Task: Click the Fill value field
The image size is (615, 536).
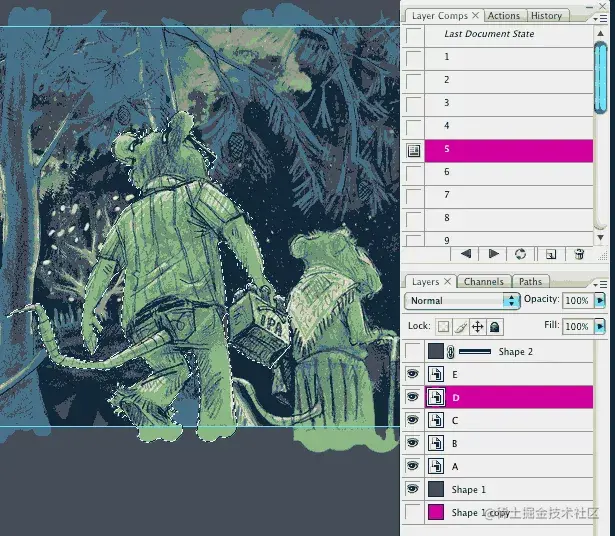Action: (578, 326)
